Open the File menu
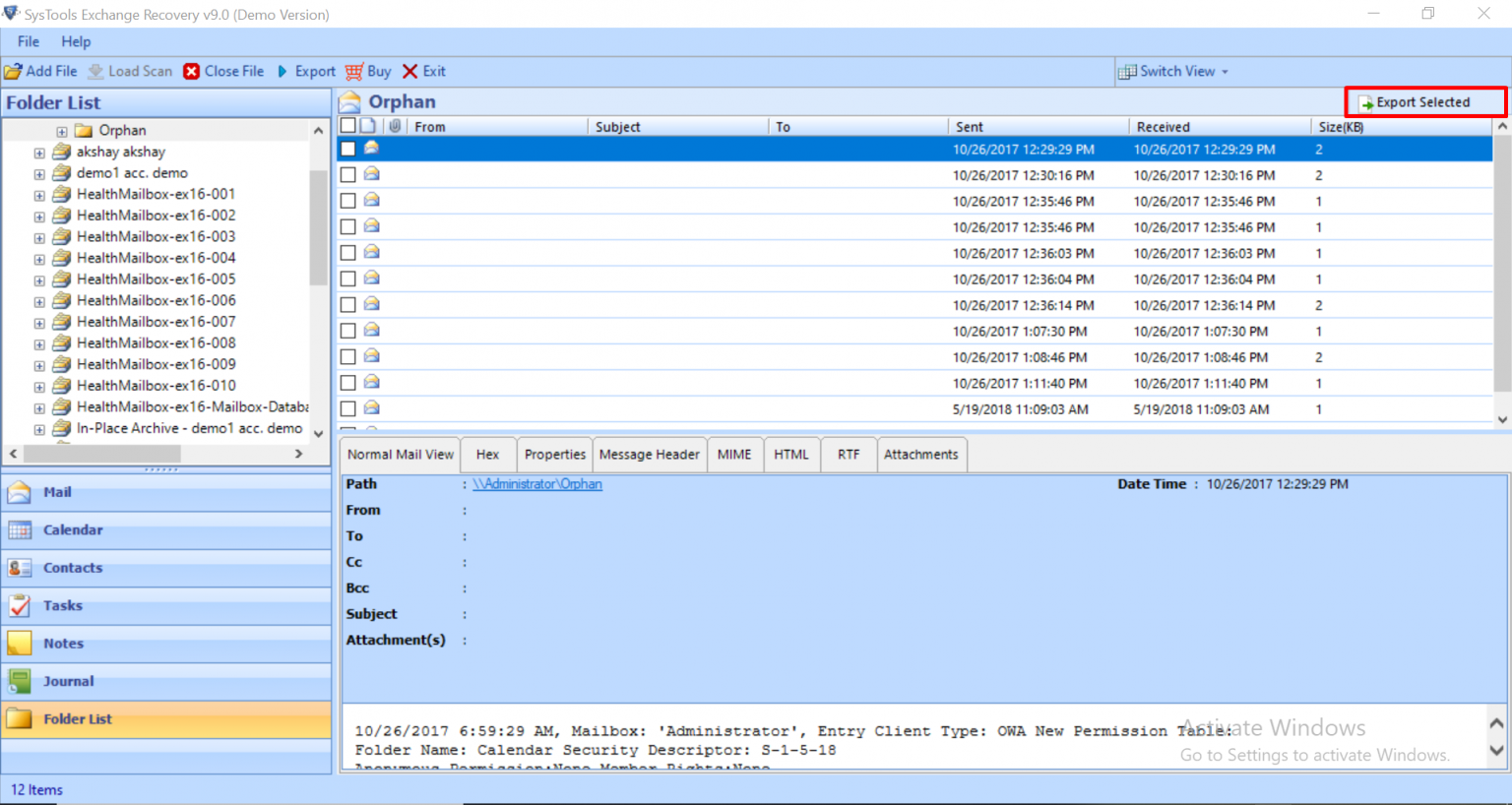Screen dimensions: 1512x805 [29, 41]
